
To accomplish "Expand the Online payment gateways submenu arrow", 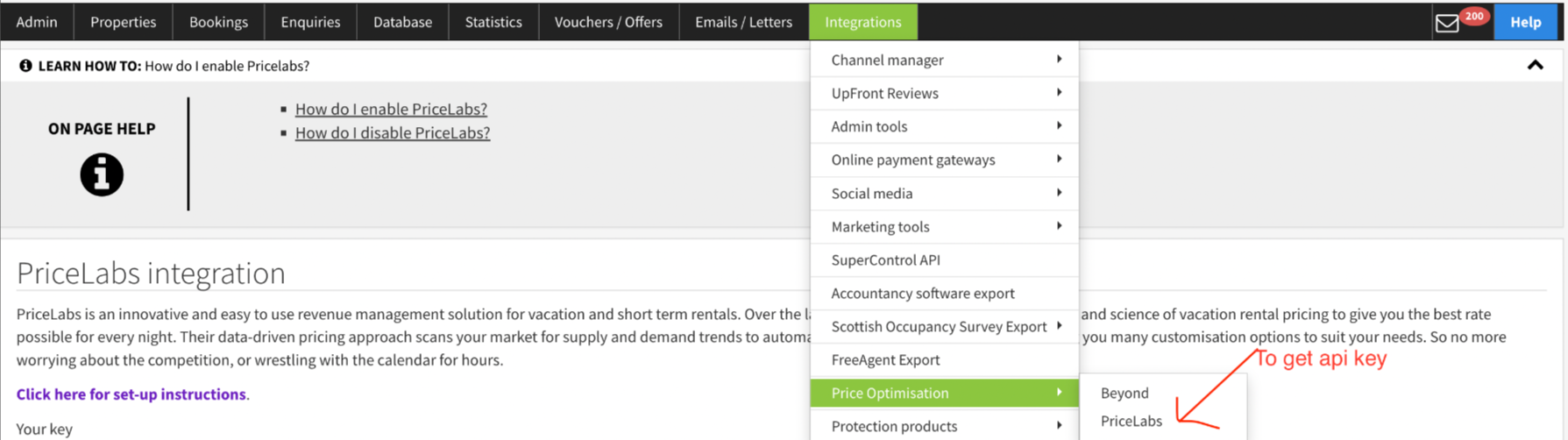I will click(1059, 159).
